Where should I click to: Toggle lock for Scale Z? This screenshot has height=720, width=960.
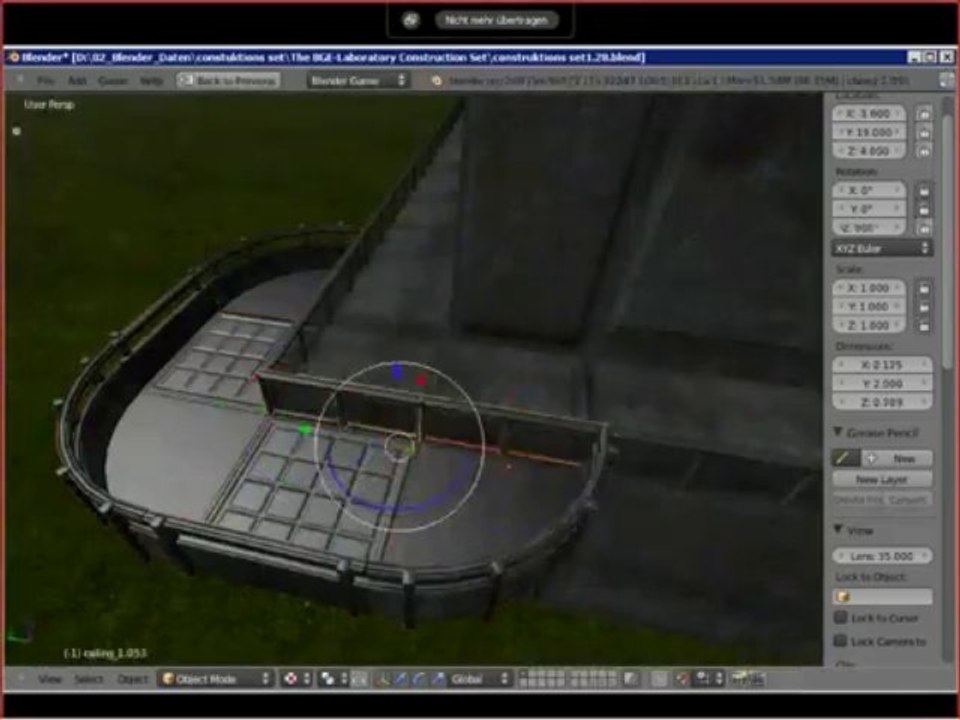(924, 326)
